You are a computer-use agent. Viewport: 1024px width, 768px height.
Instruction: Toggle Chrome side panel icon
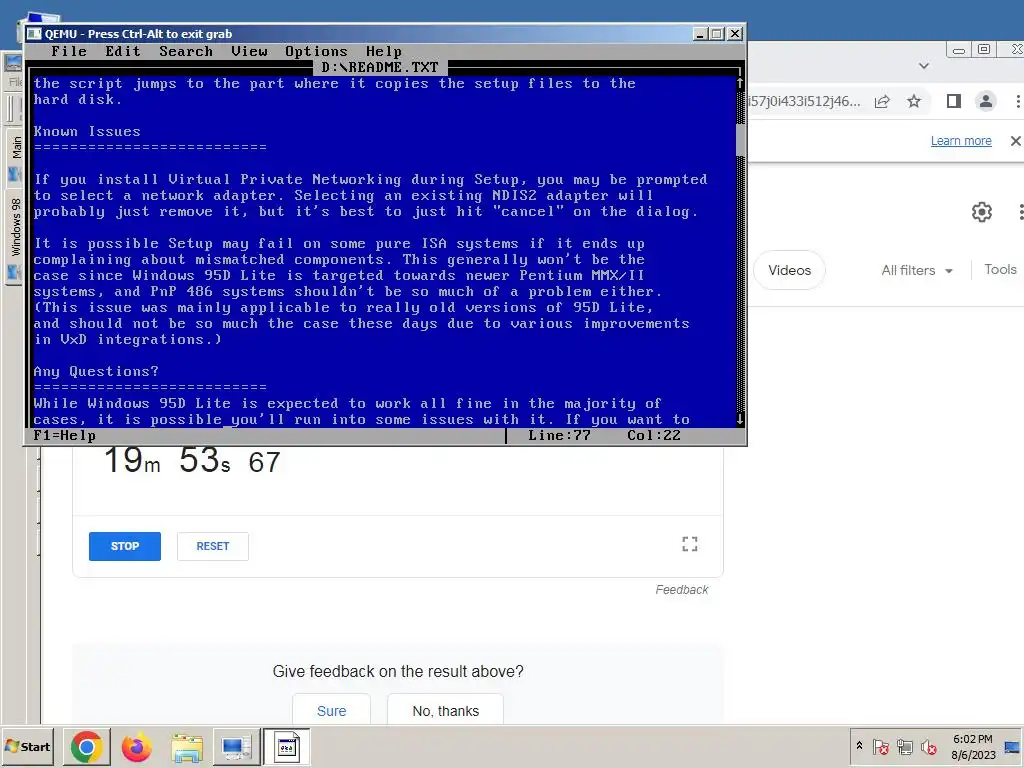[953, 101]
